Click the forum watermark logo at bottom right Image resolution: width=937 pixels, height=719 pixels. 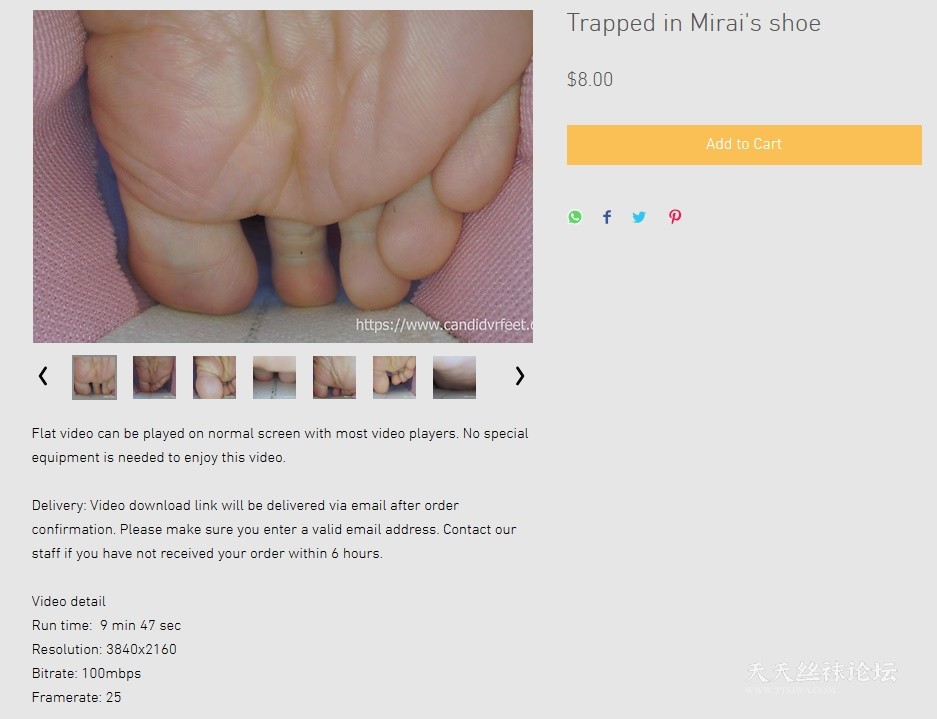click(x=822, y=677)
